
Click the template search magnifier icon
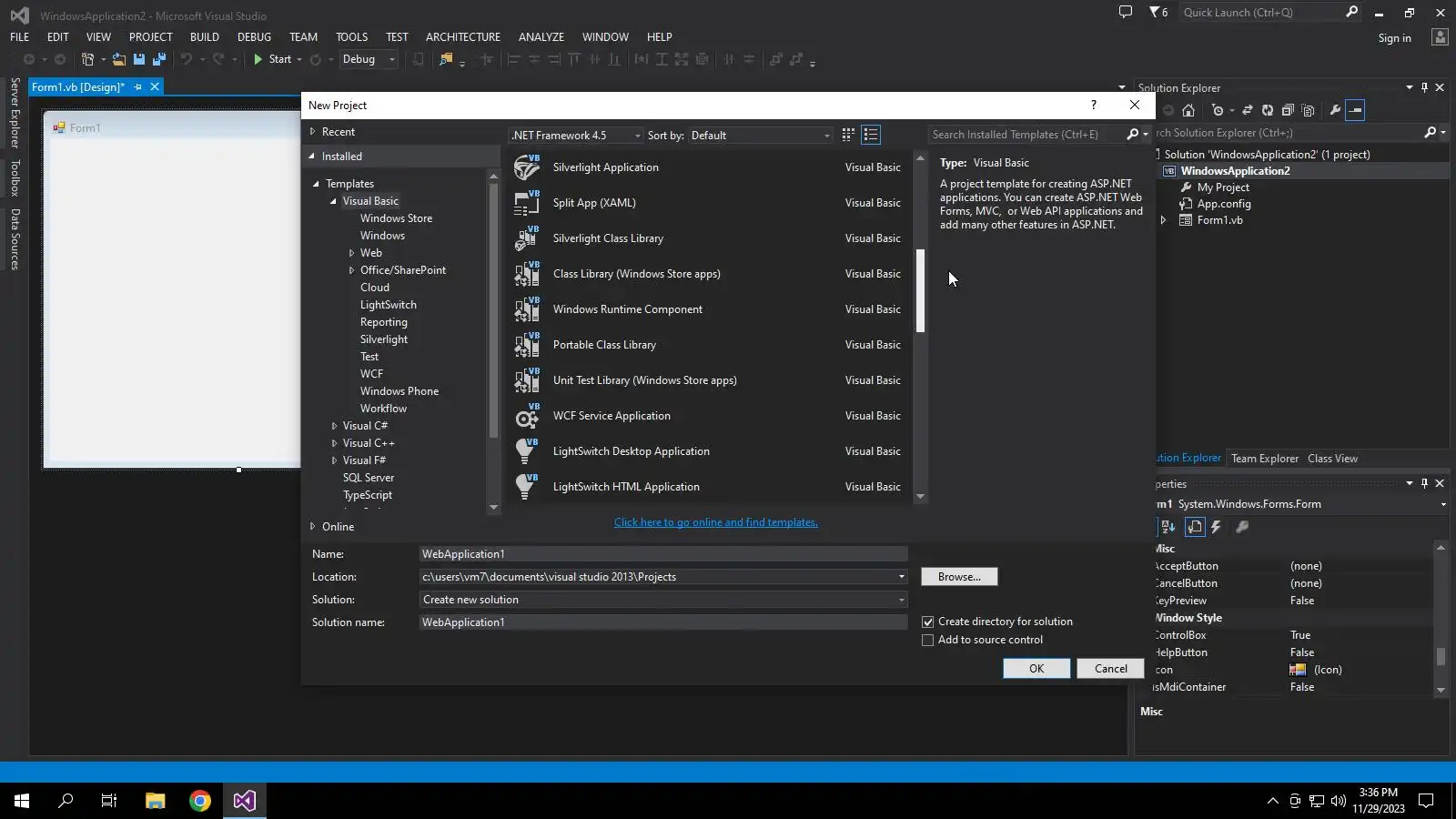(1133, 135)
